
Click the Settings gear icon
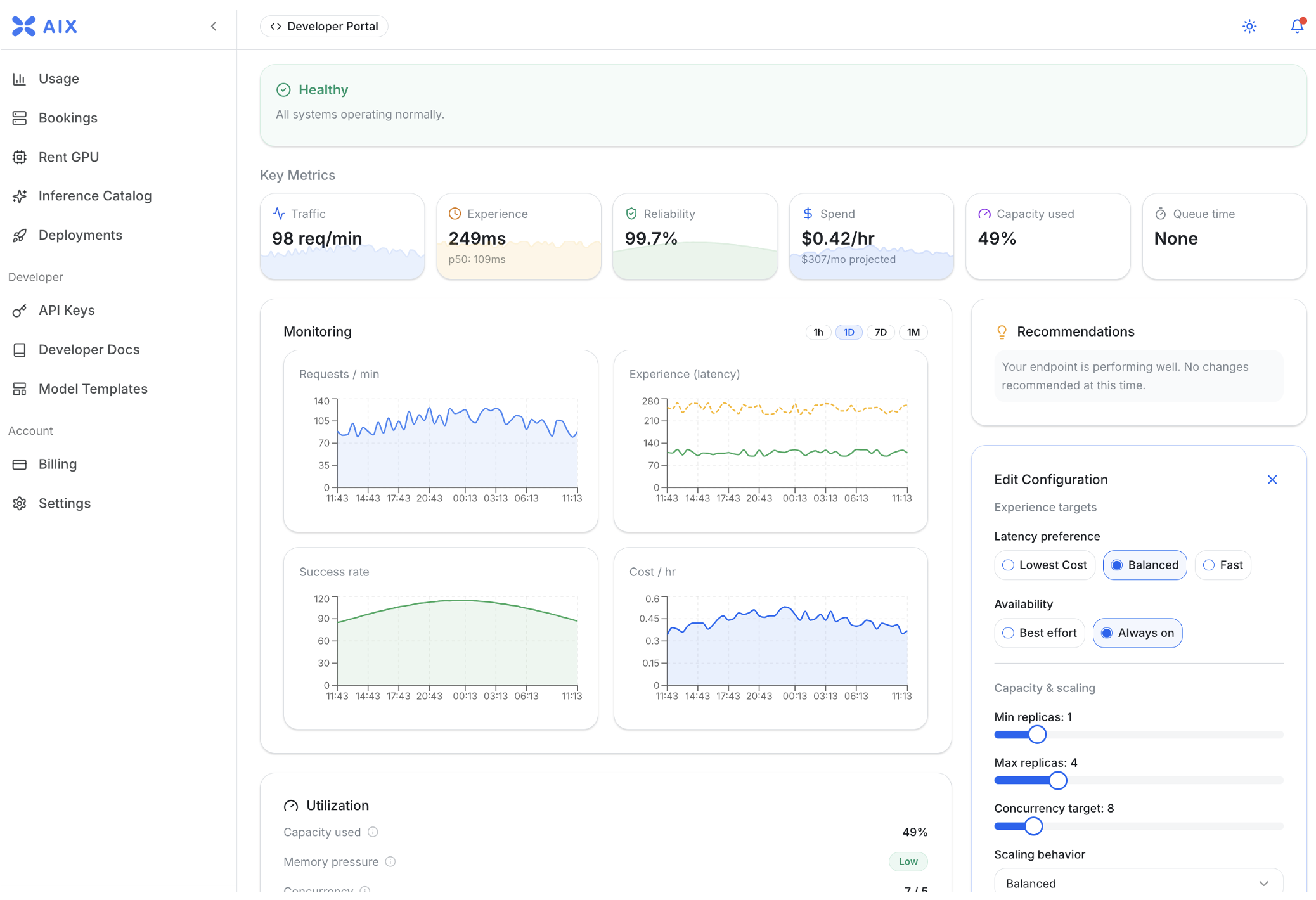point(20,503)
